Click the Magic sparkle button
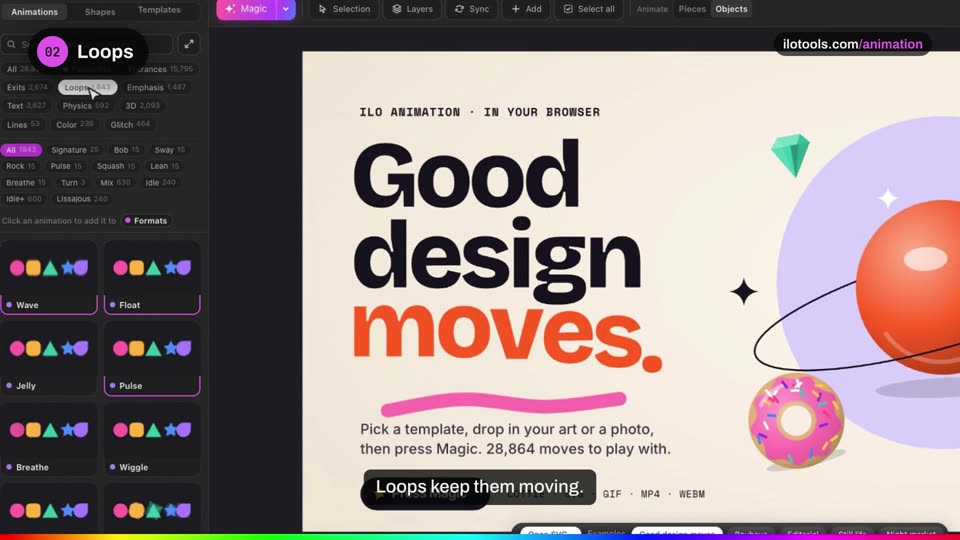Image resolution: width=960 pixels, height=540 pixels. coord(246,9)
